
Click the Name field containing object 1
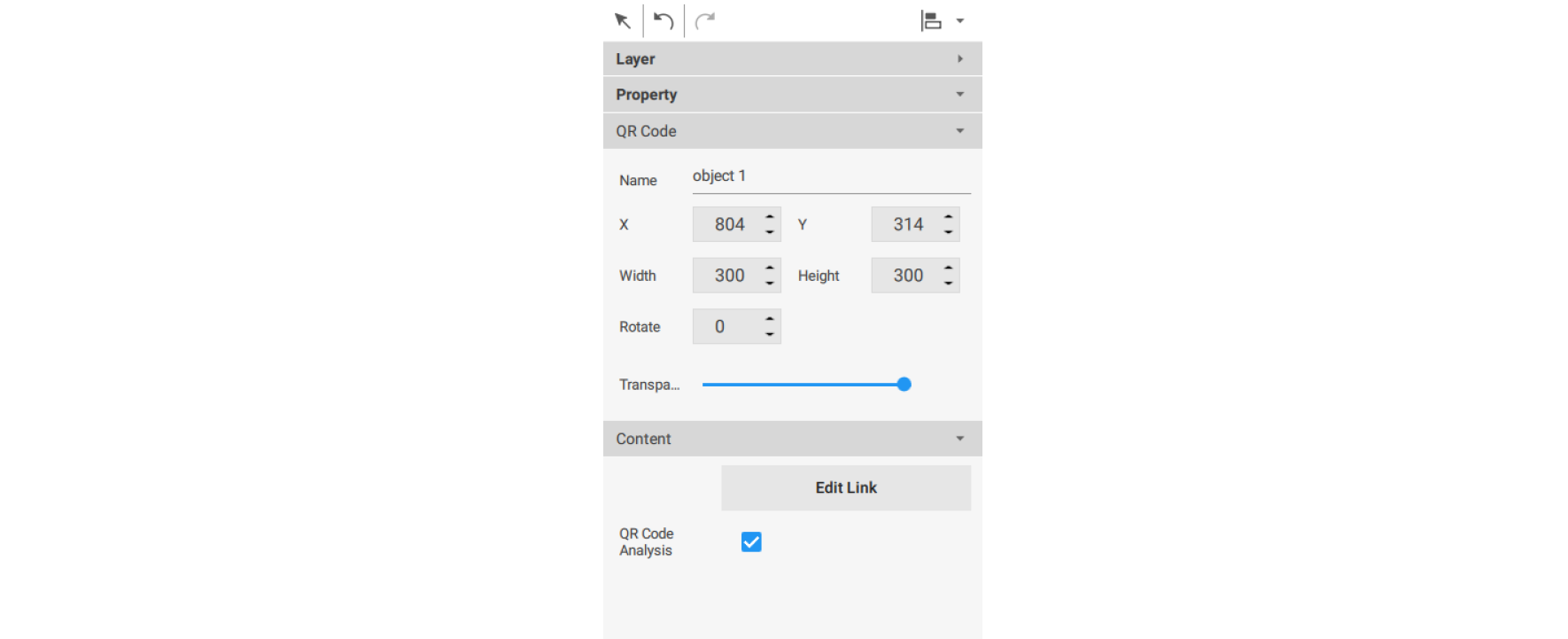click(x=831, y=176)
